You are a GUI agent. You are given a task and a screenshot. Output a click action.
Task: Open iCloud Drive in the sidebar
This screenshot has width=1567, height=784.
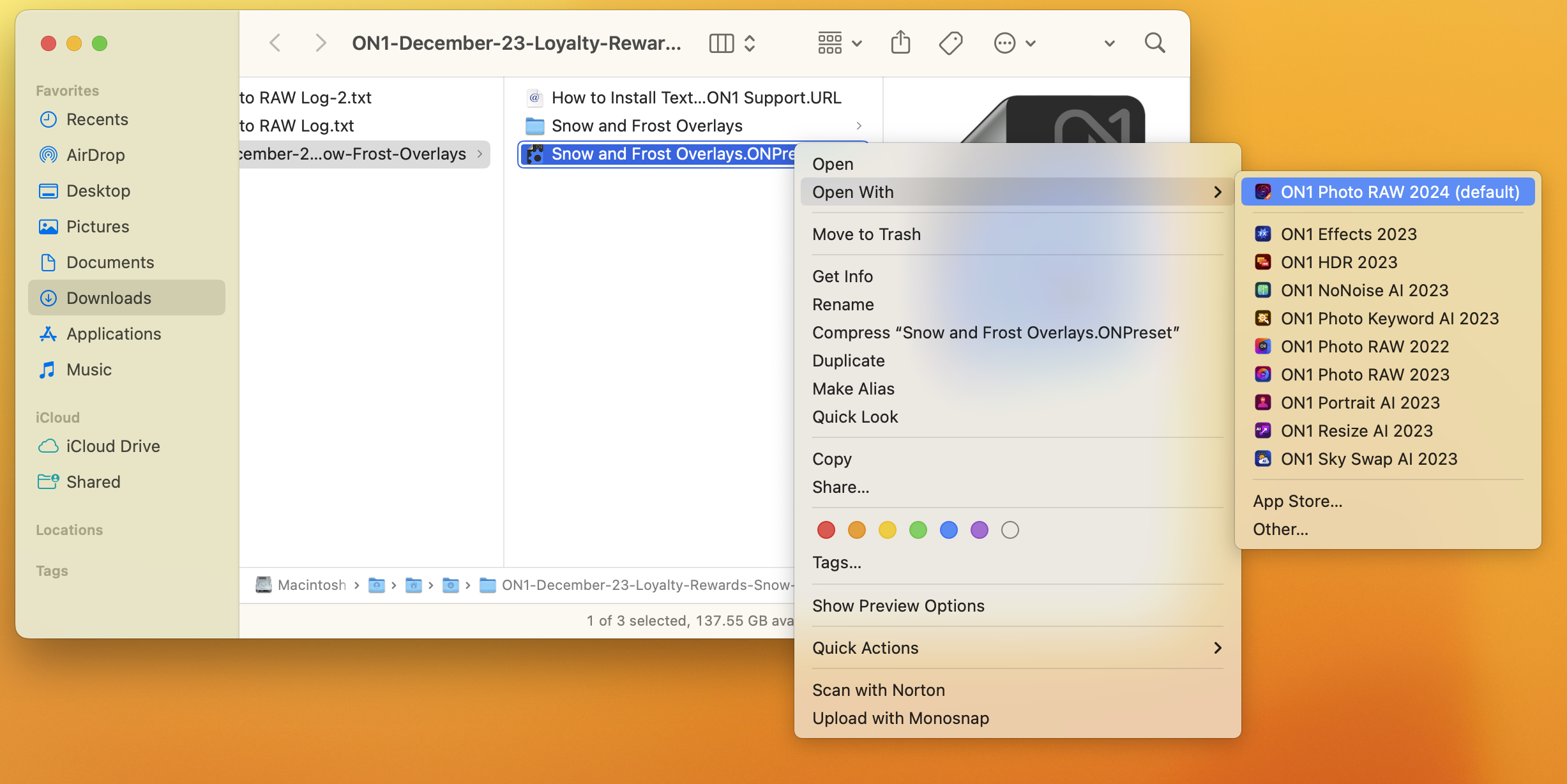126,446
